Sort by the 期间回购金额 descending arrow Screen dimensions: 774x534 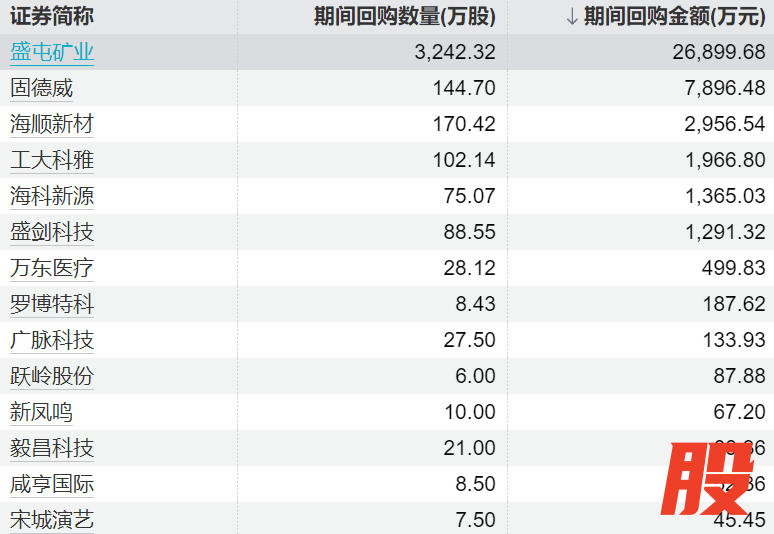click(x=571, y=16)
